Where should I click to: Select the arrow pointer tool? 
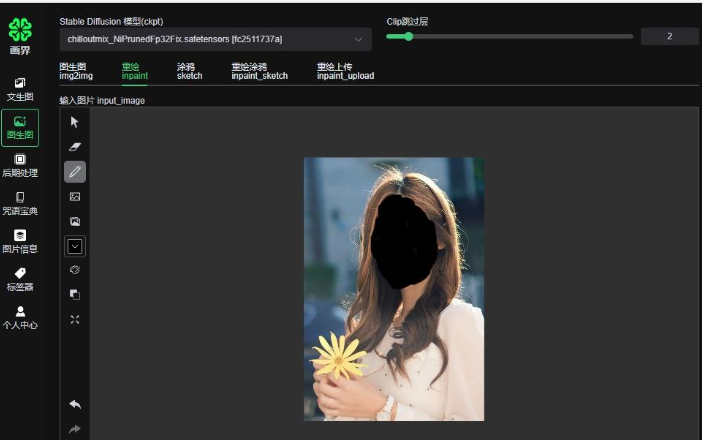pos(75,122)
